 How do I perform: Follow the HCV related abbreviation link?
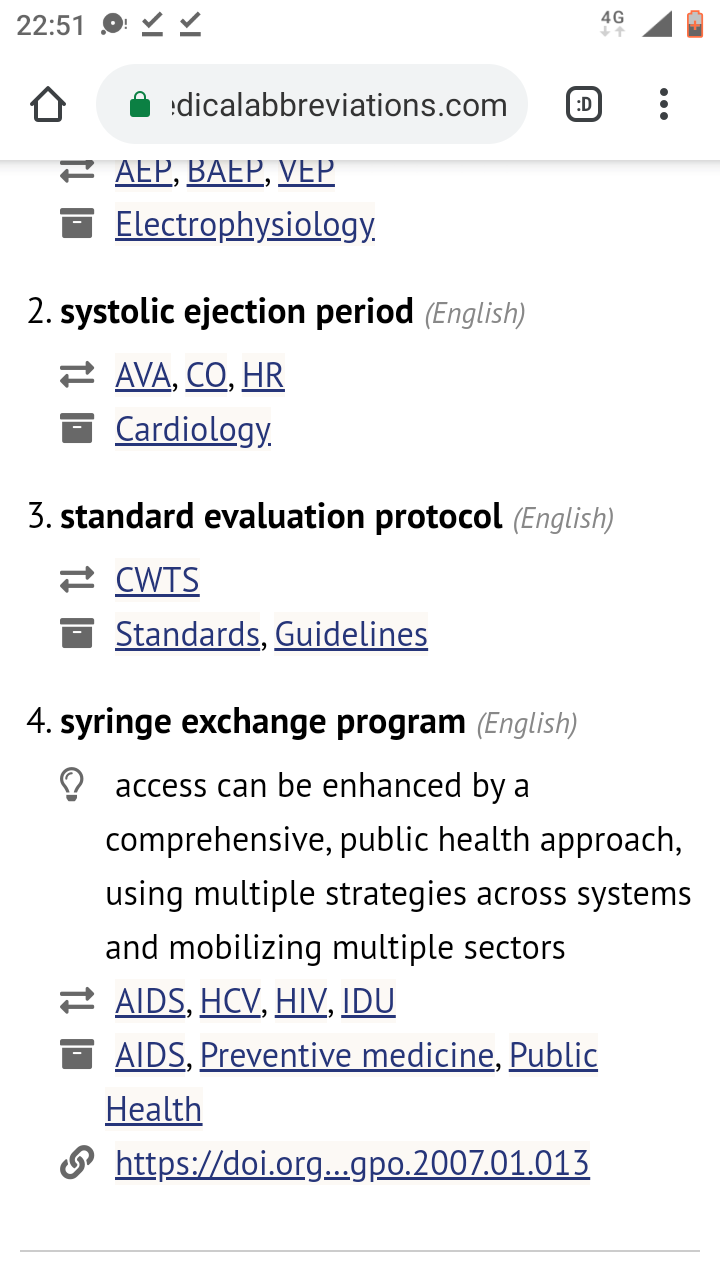coord(230,1001)
